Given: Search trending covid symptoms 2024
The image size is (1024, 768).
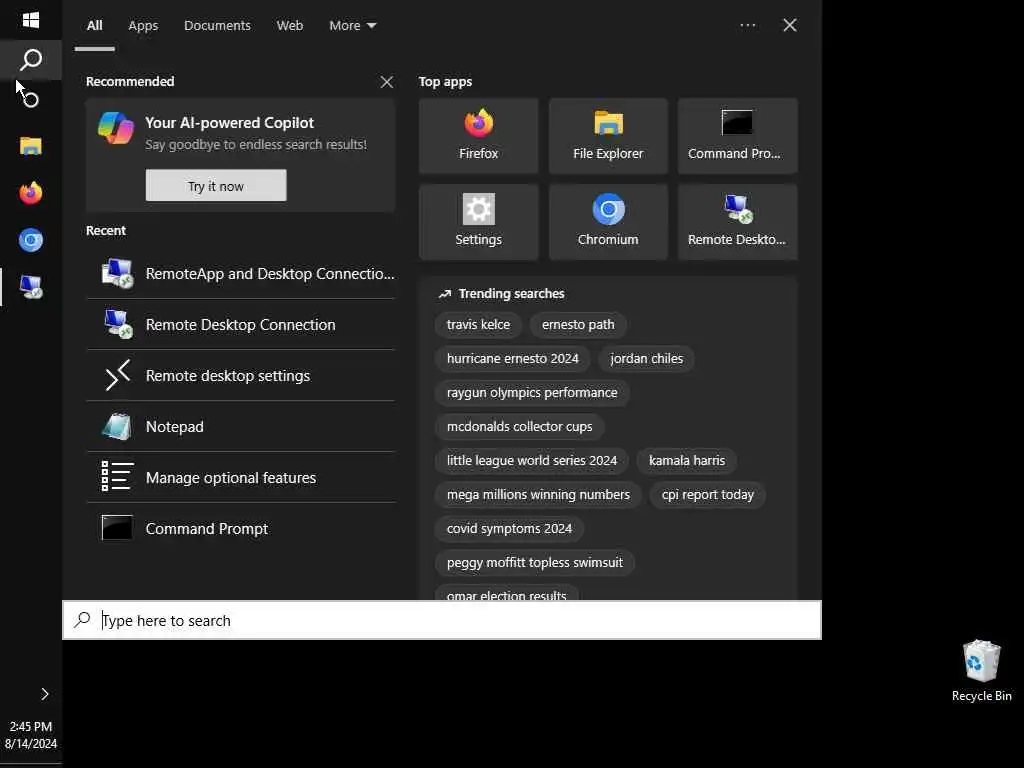Looking at the screenshot, I should (509, 528).
